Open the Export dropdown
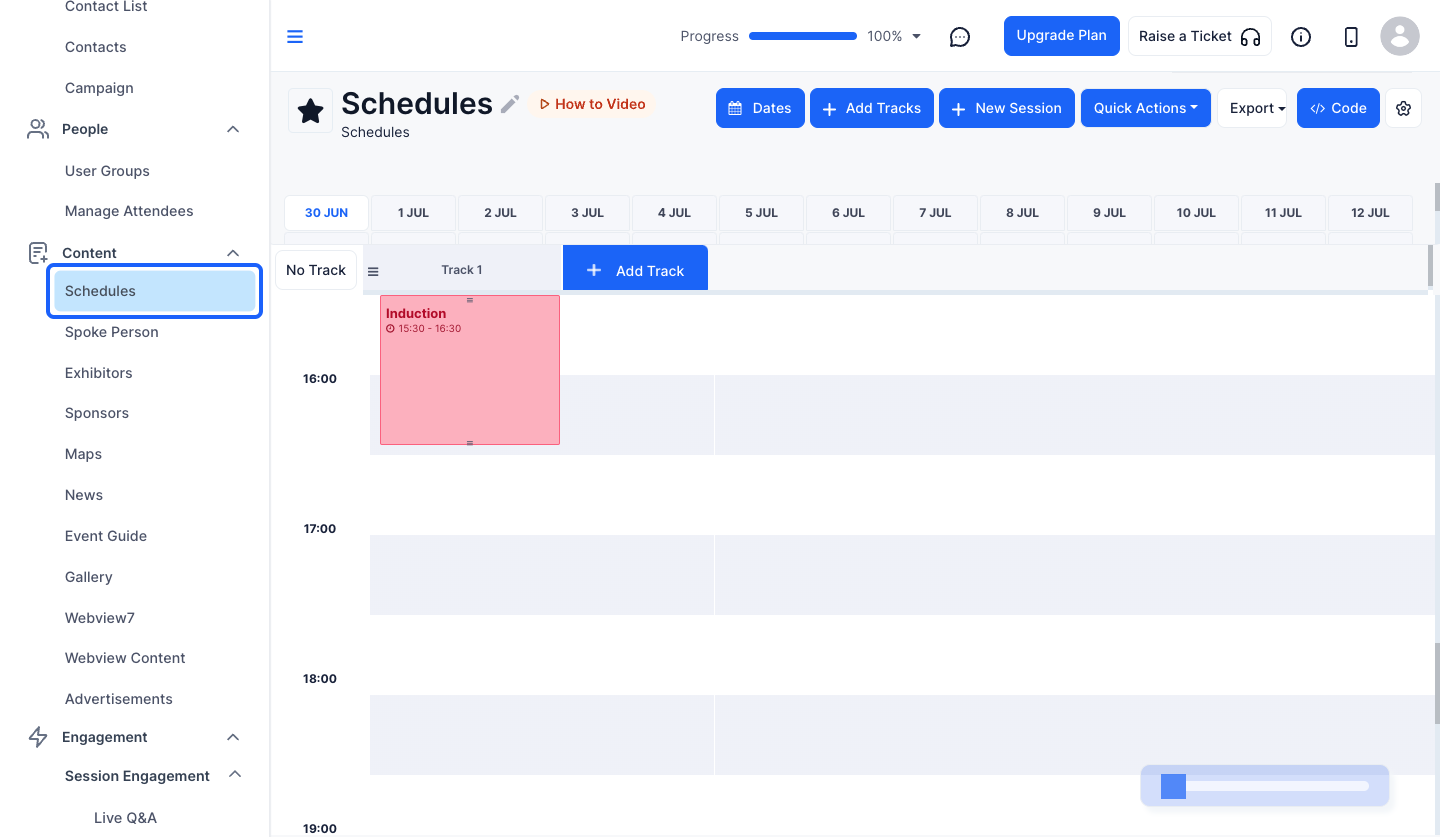The width and height of the screenshot is (1440, 837). [1252, 108]
